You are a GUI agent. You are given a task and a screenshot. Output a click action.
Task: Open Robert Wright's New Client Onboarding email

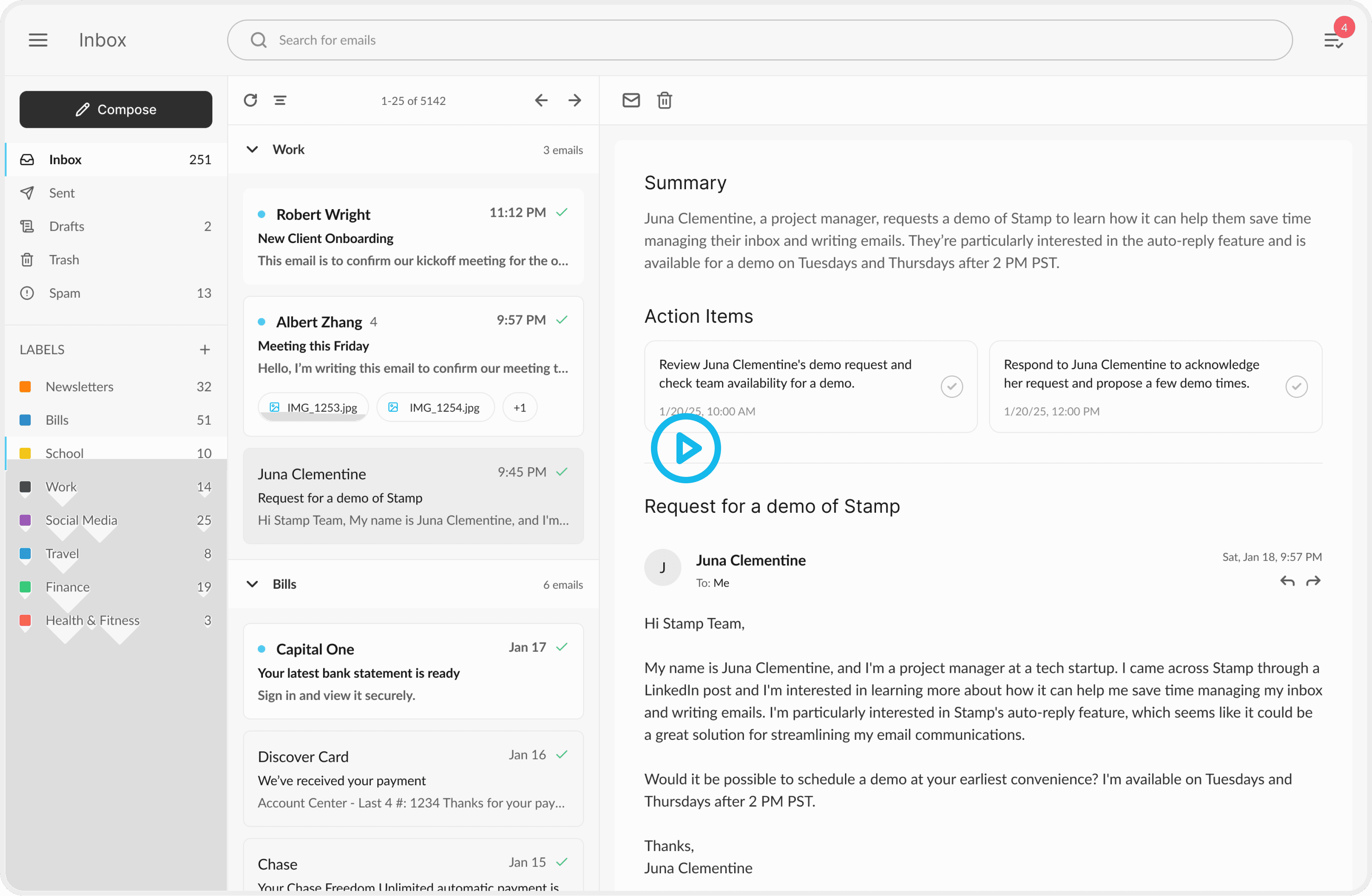(x=414, y=237)
